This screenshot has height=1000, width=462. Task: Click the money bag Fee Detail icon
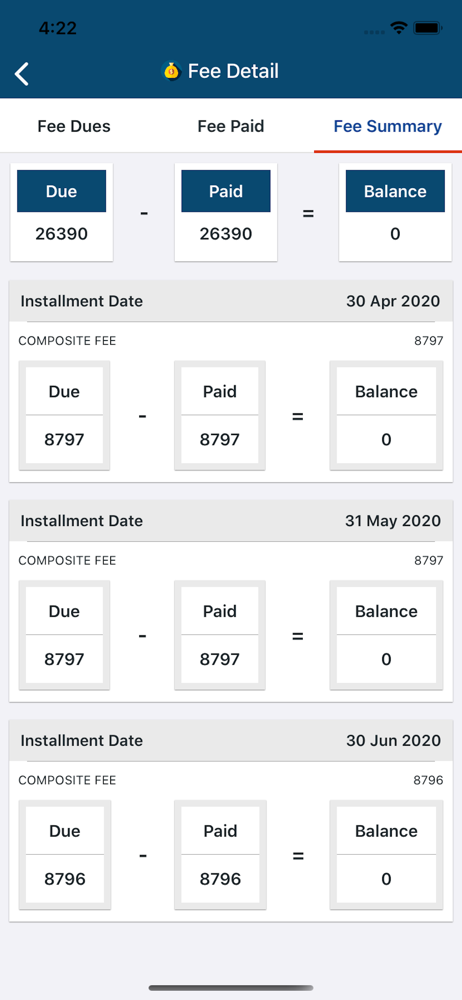click(x=172, y=71)
